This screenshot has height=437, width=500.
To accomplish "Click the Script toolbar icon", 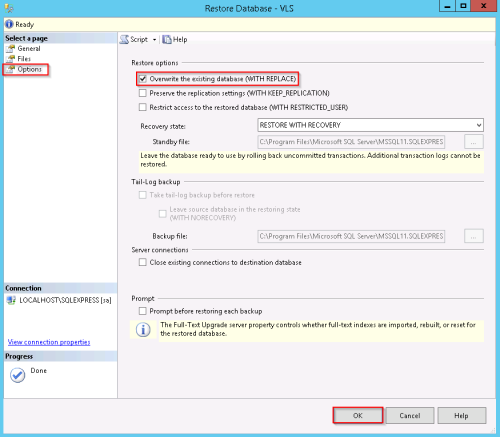I will (124, 39).
